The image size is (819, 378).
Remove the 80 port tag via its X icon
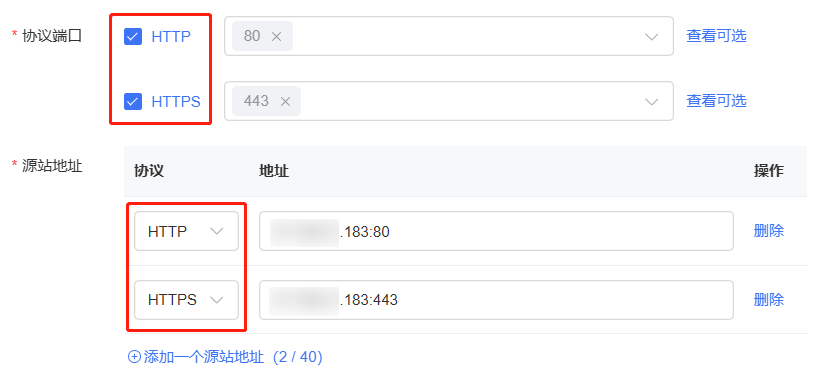(276, 37)
